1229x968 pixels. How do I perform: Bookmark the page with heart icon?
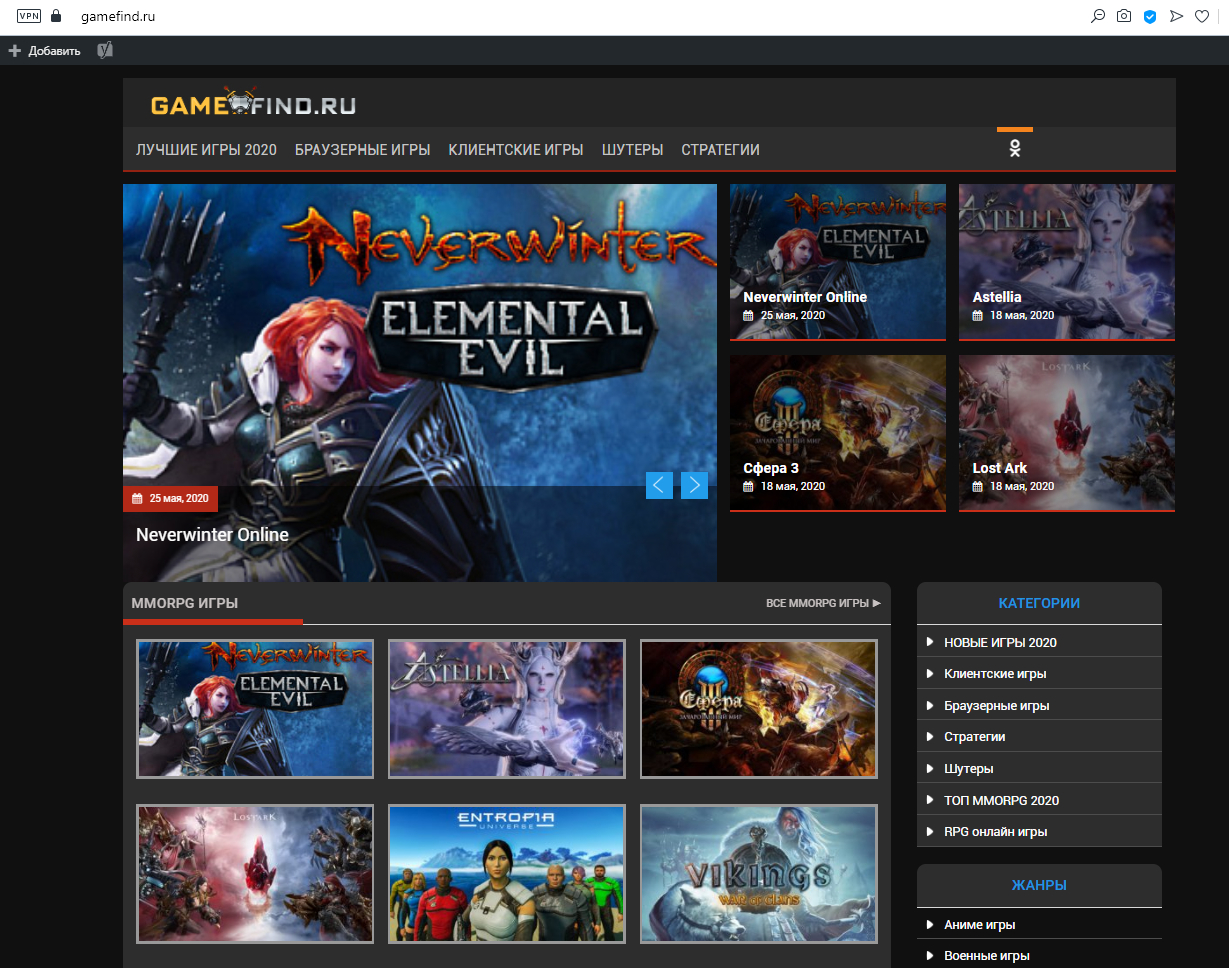(1203, 16)
